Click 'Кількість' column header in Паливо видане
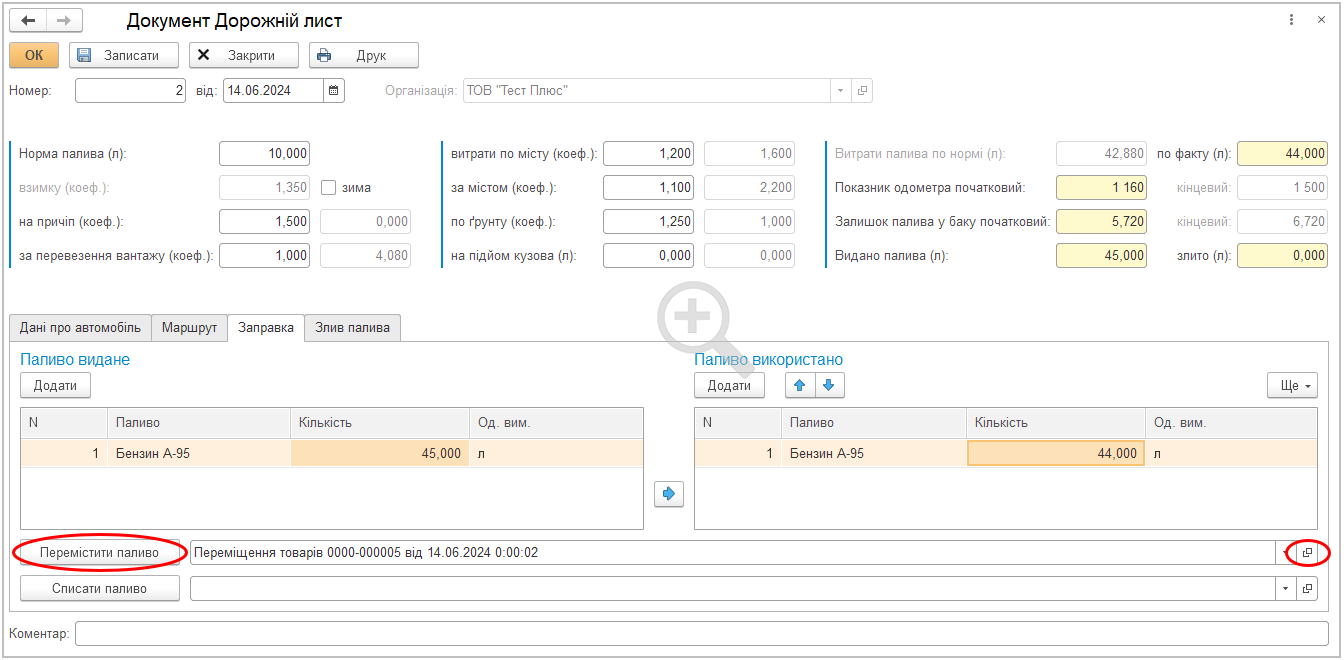 380,423
